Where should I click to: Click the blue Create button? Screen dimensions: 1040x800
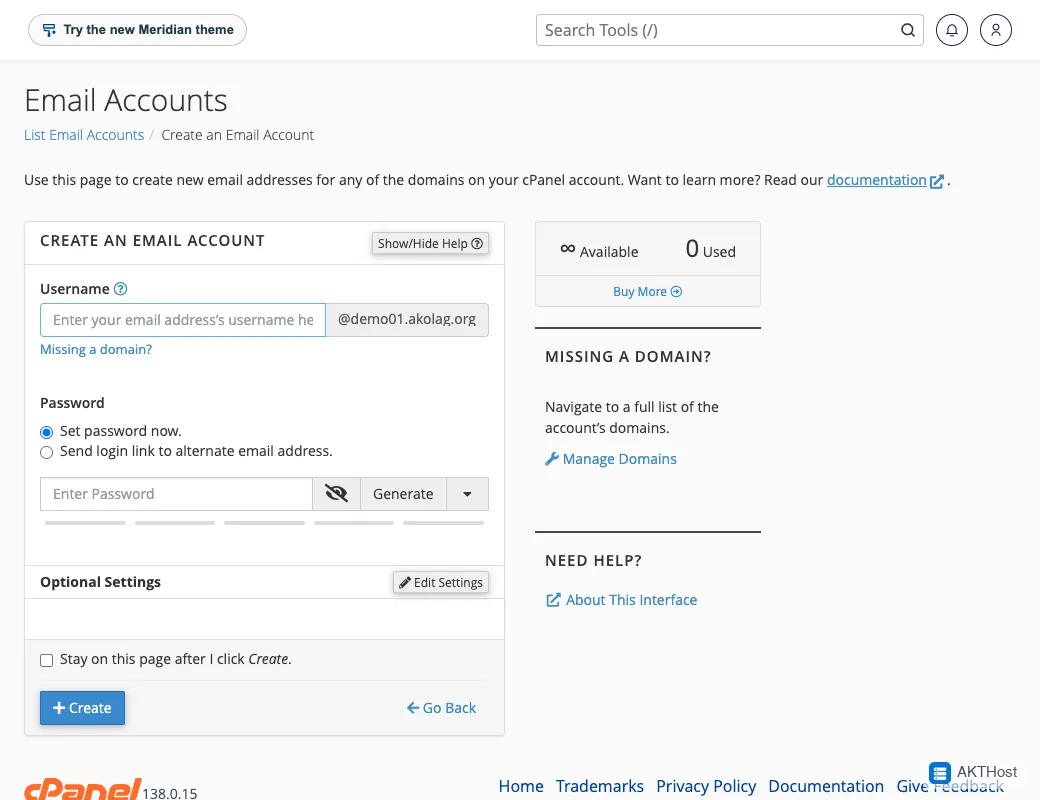pos(82,708)
